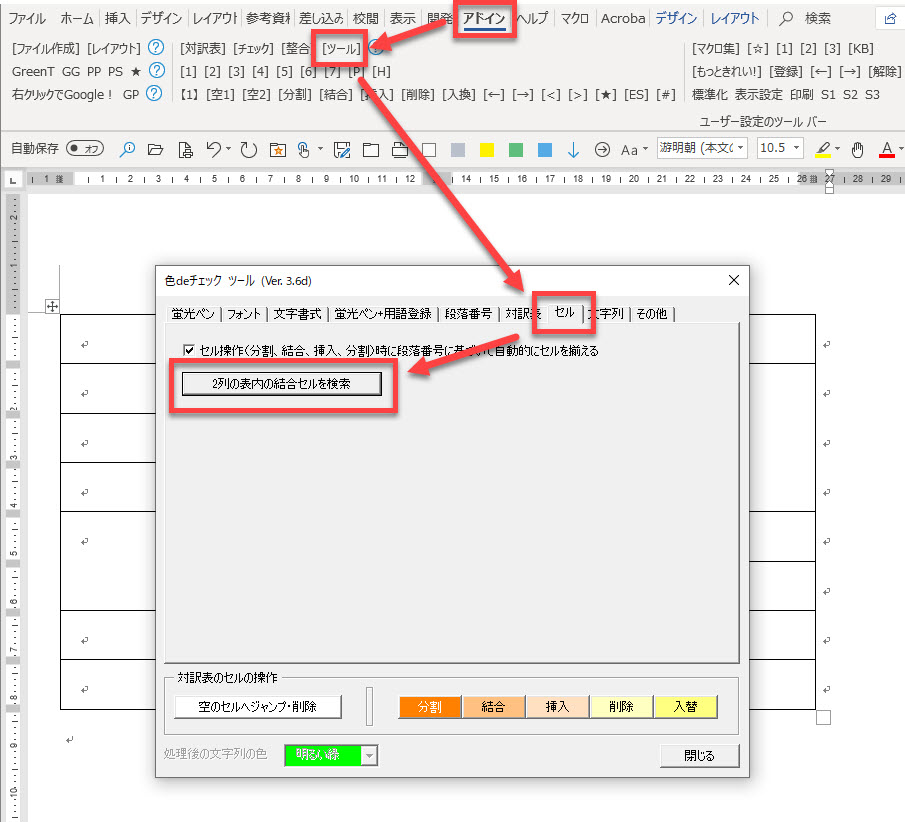Uncheck the セル操作 auto-align checkbox

[x=188, y=351]
